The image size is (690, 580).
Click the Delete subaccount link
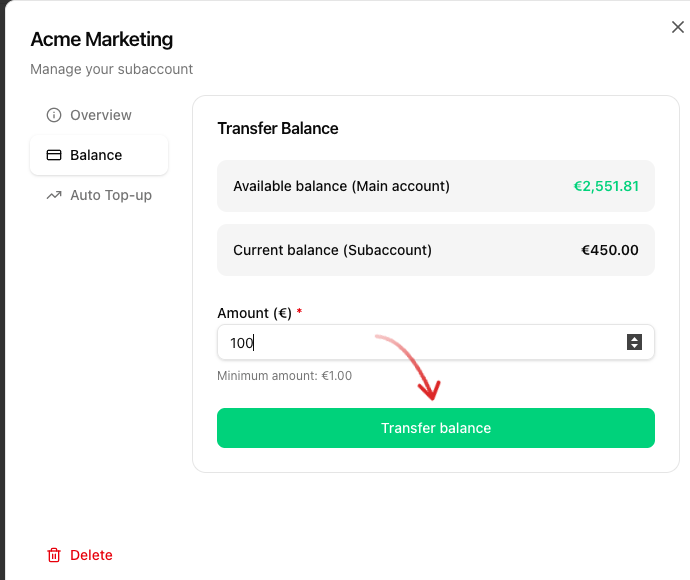(x=80, y=555)
